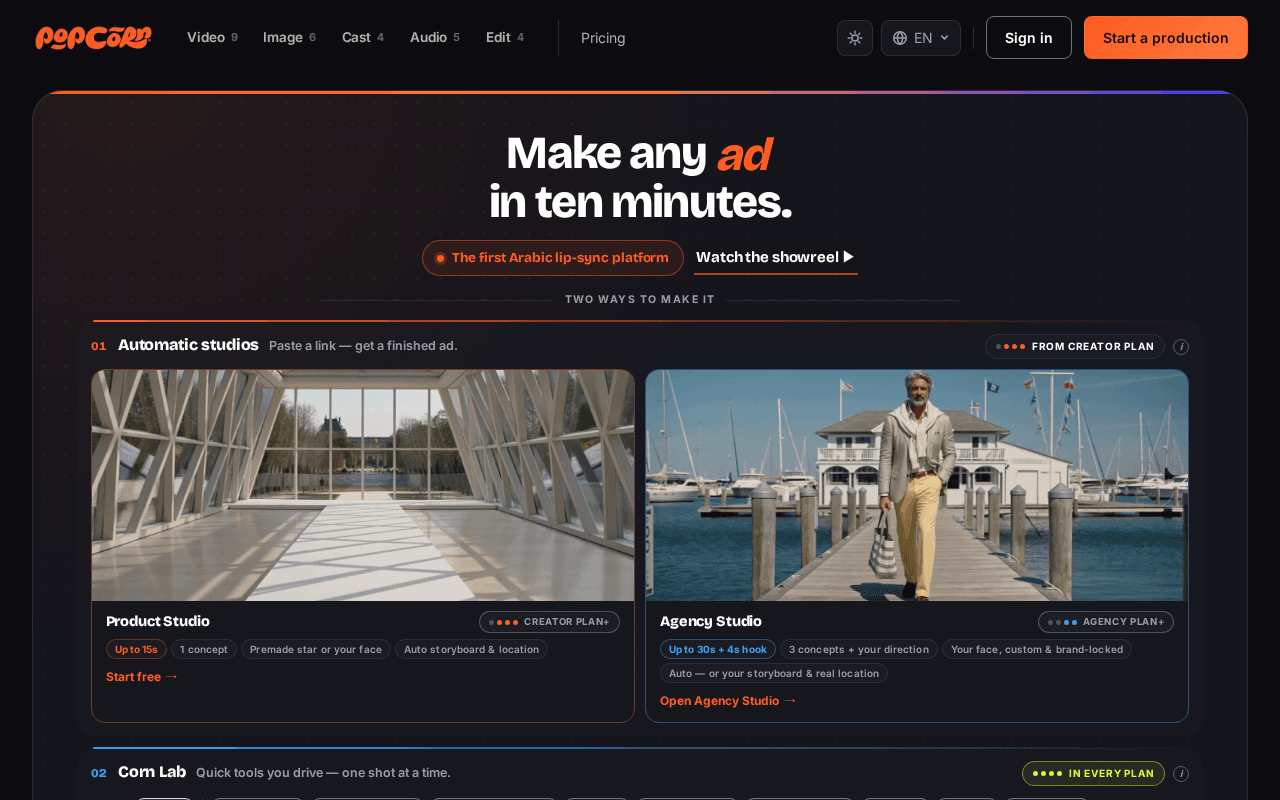
Task: Click the Corn Lab heading
Action: tap(152, 772)
